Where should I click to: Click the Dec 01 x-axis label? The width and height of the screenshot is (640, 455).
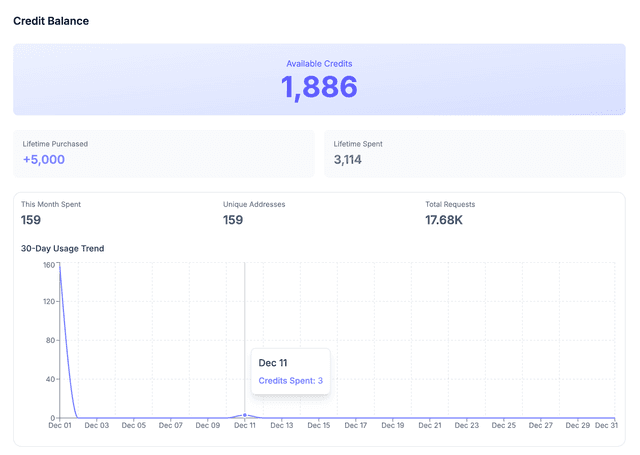(60, 425)
